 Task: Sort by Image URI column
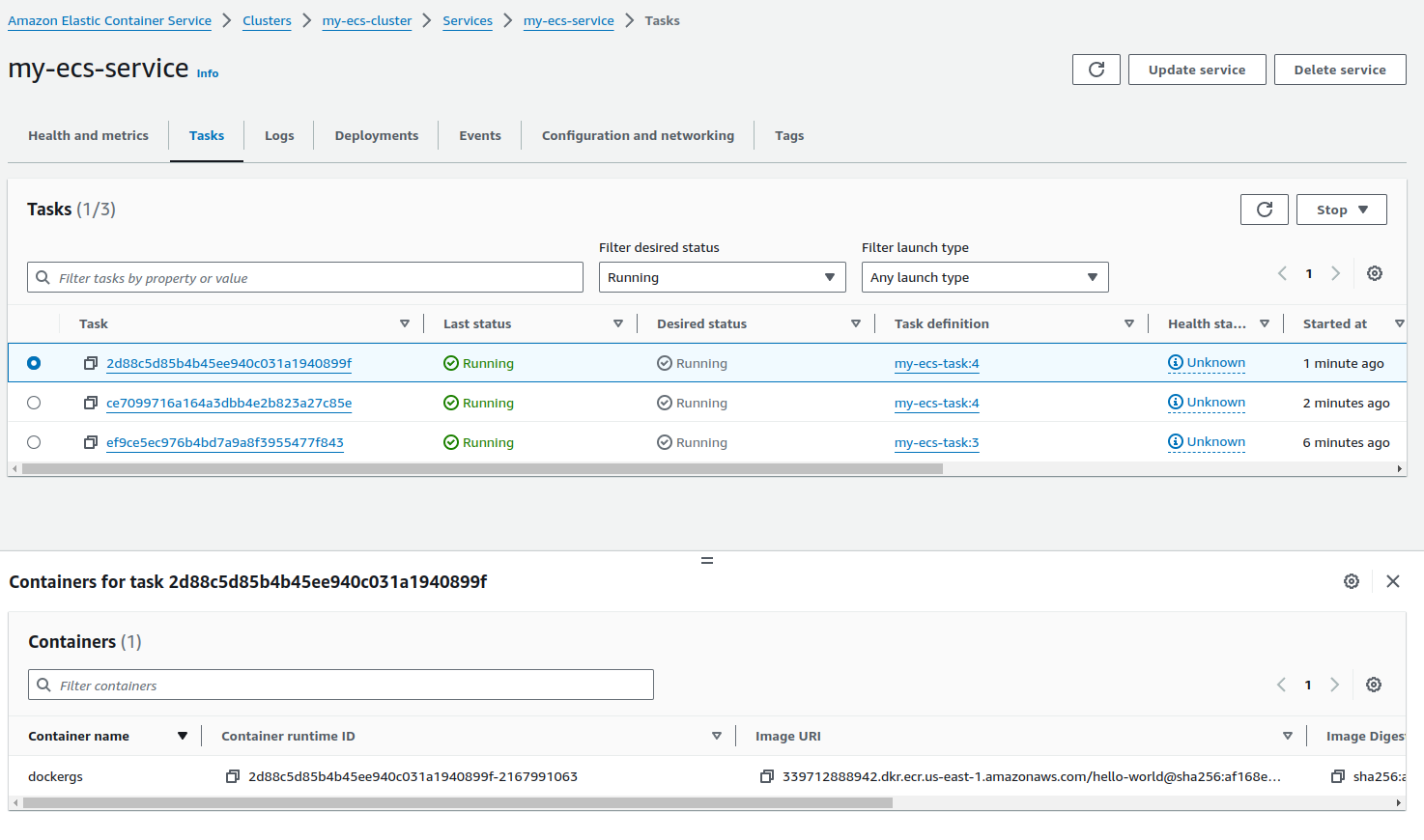1288,736
